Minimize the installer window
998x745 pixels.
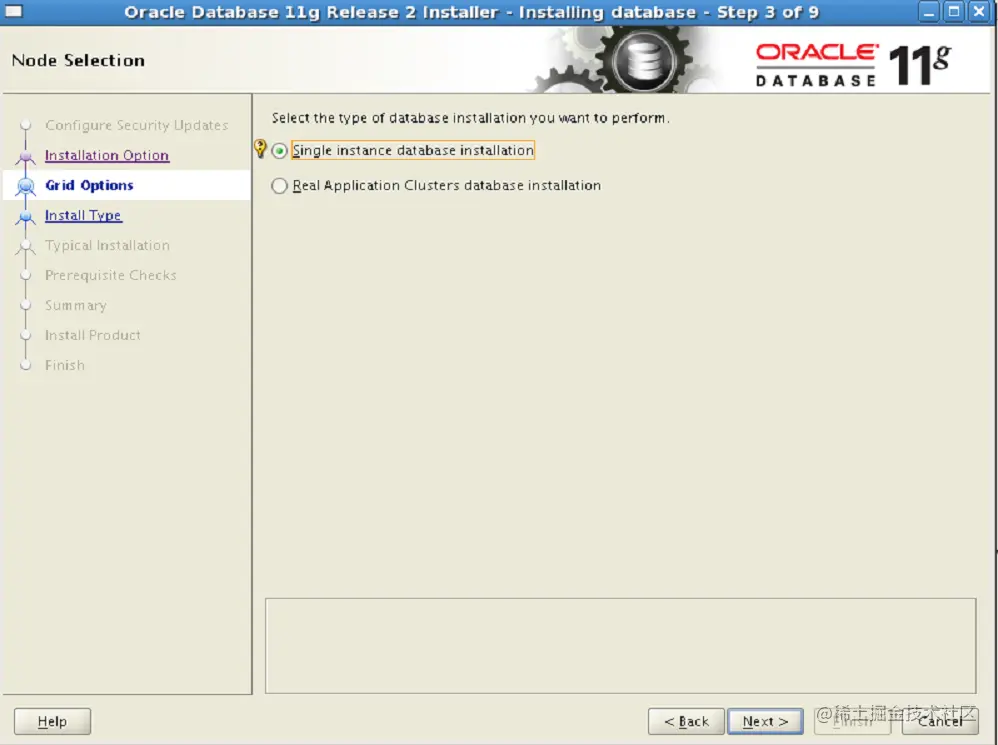coord(929,11)
